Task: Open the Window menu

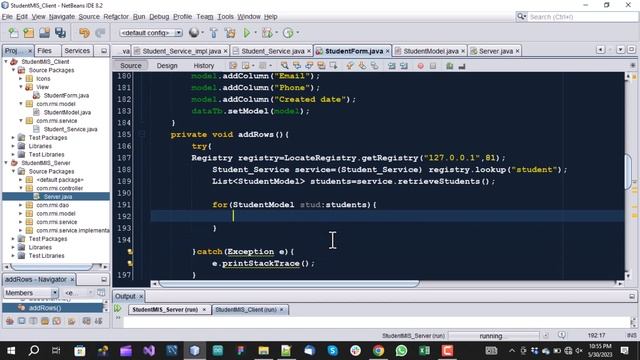Action: pyautogui.click(x=249, y=16)
